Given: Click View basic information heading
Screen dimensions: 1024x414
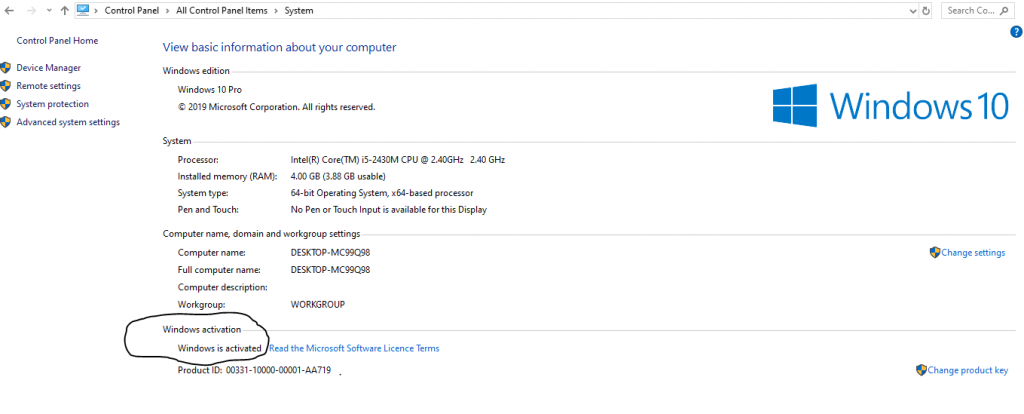Looking at the screenshot, I should pos(280,47).
